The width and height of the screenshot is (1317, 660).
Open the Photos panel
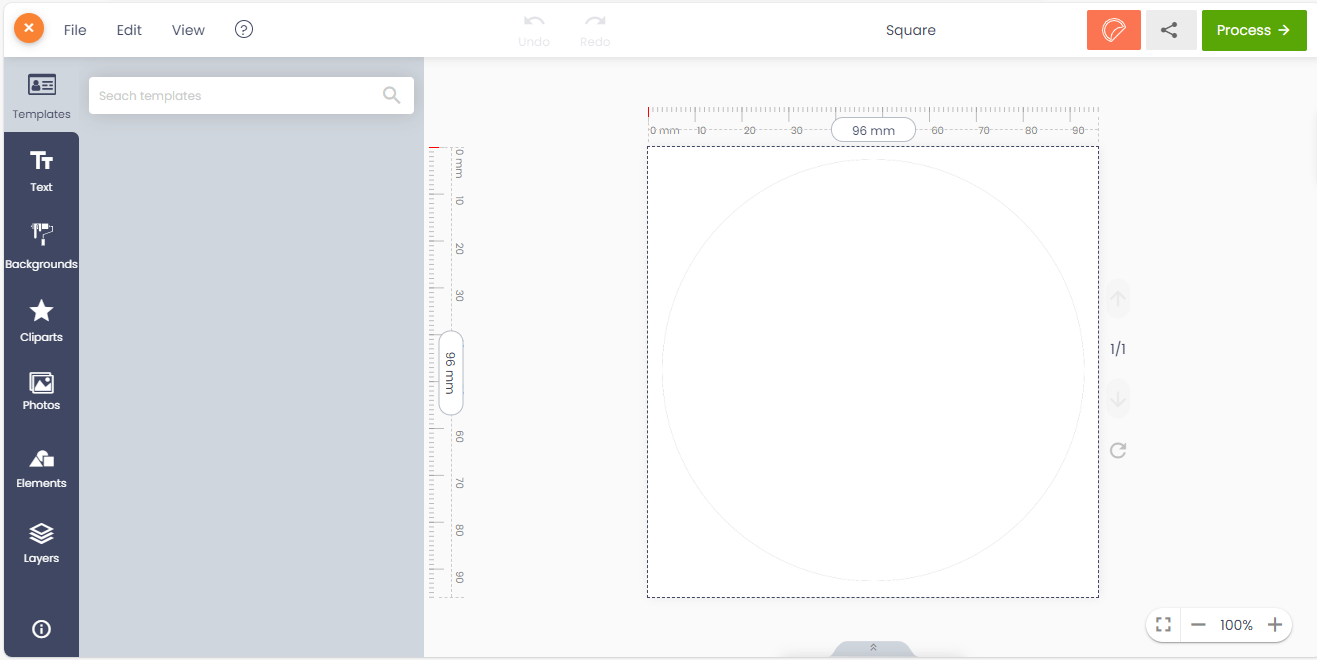point(41,391)
